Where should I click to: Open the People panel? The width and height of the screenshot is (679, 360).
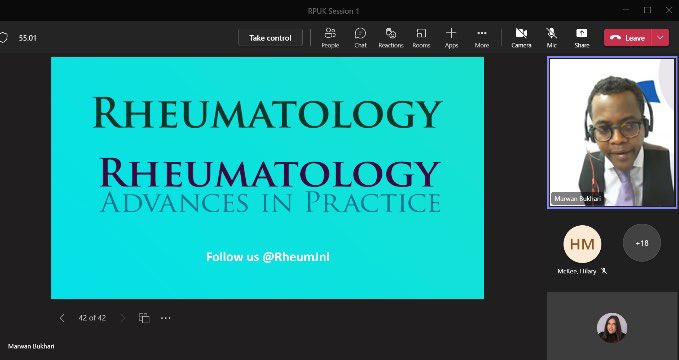click(330, 38)
